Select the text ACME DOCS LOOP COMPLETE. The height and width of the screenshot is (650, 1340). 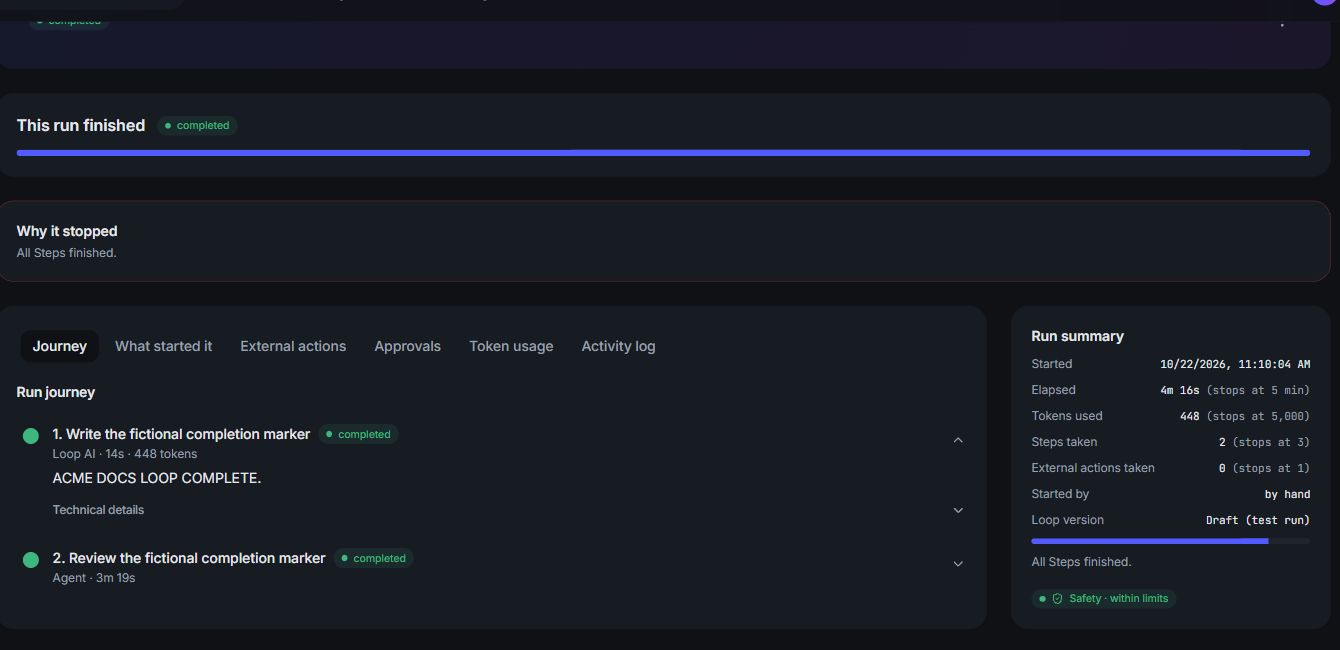[157, 478]
